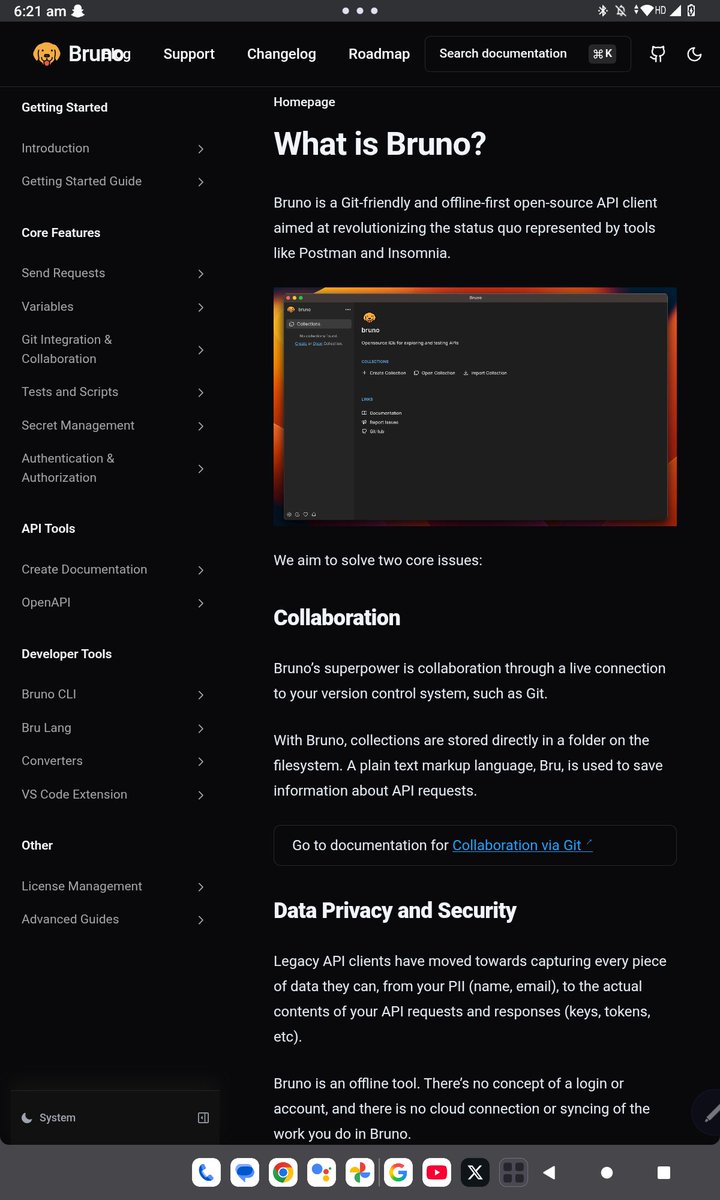Expand the Send Requests chevron
Screen dimensions: 720x1200
pyautogui.click(x=201, y=274)
